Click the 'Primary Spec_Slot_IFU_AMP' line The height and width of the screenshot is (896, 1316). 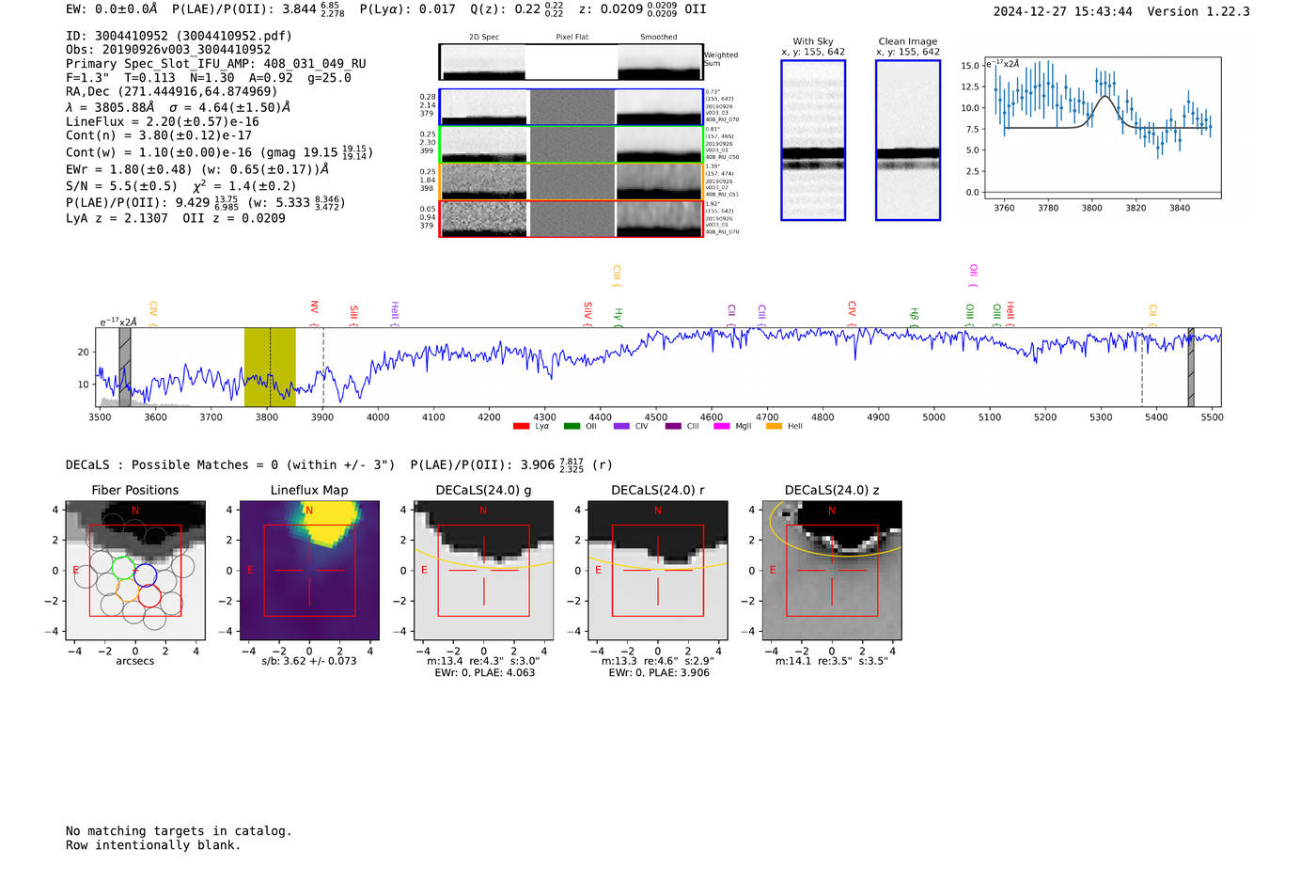click(216, 64)
